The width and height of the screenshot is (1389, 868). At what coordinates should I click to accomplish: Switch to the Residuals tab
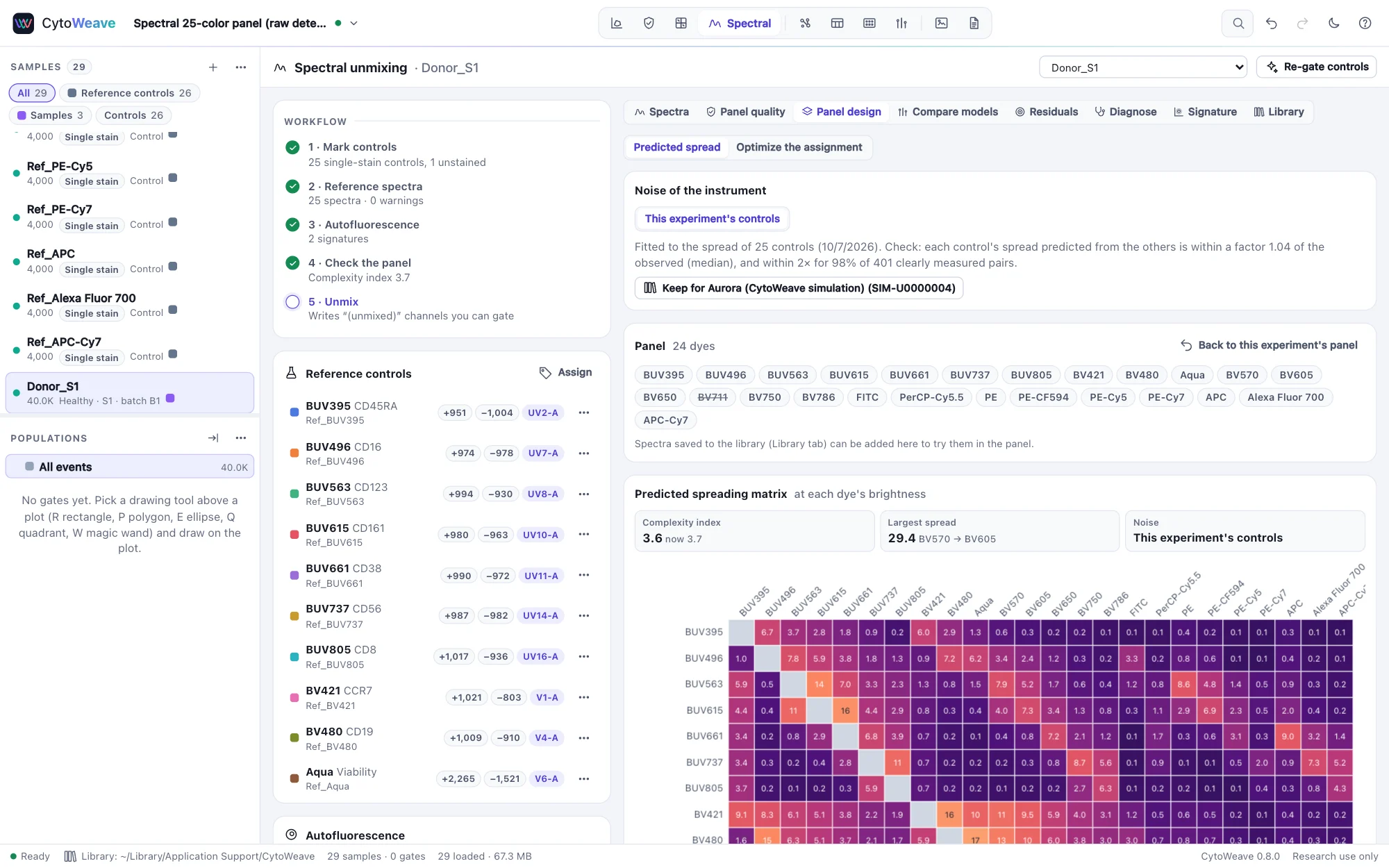click(x=1047, y=112)
